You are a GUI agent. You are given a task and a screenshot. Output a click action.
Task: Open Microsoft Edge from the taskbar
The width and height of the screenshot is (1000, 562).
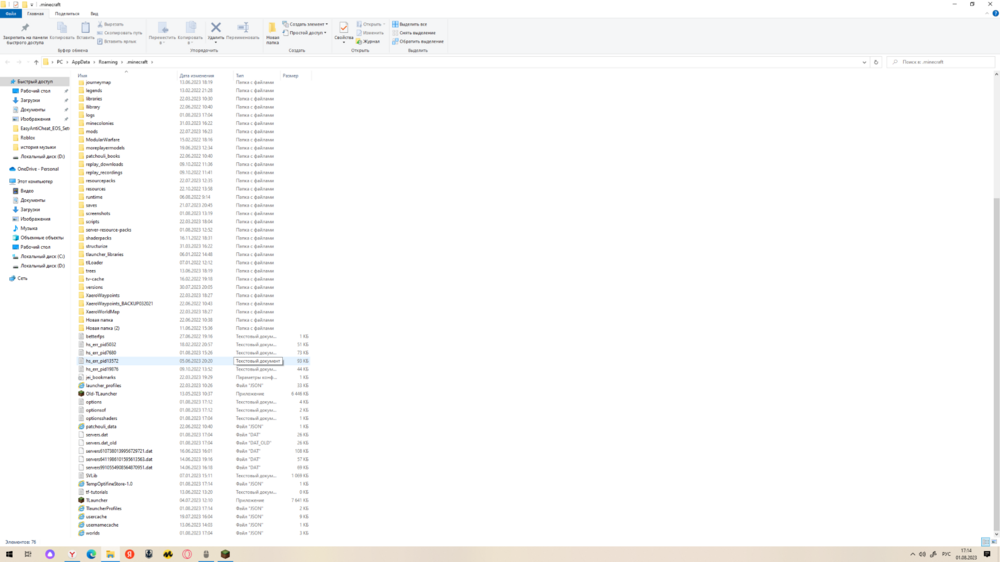tap(91, 554)
